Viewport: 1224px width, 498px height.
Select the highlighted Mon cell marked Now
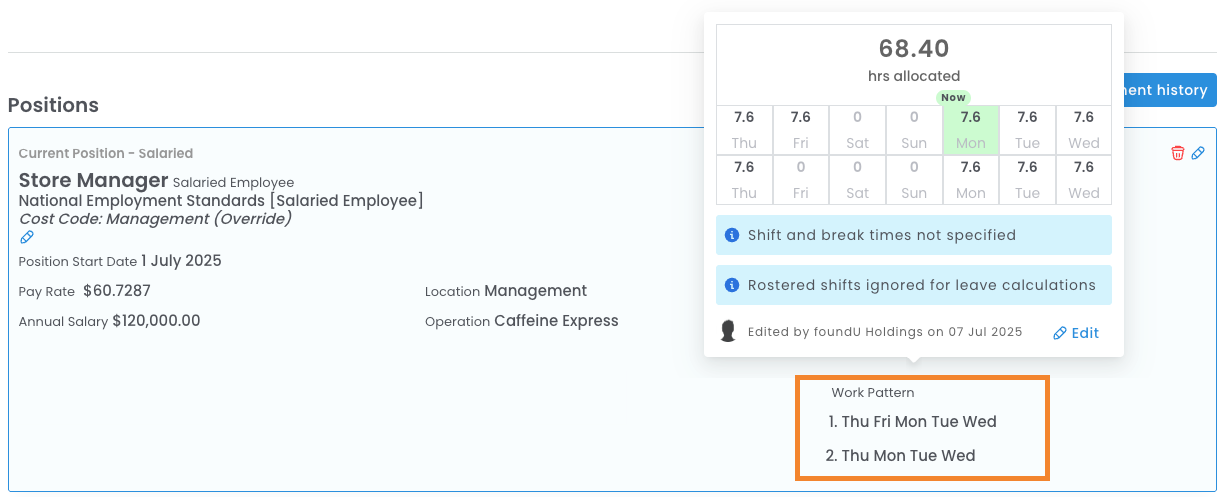(x=970, y=130)
